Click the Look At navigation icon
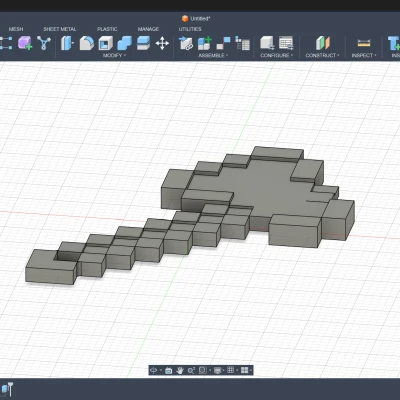The width and height of the screenshot is (400, 400). coord(169,370)
